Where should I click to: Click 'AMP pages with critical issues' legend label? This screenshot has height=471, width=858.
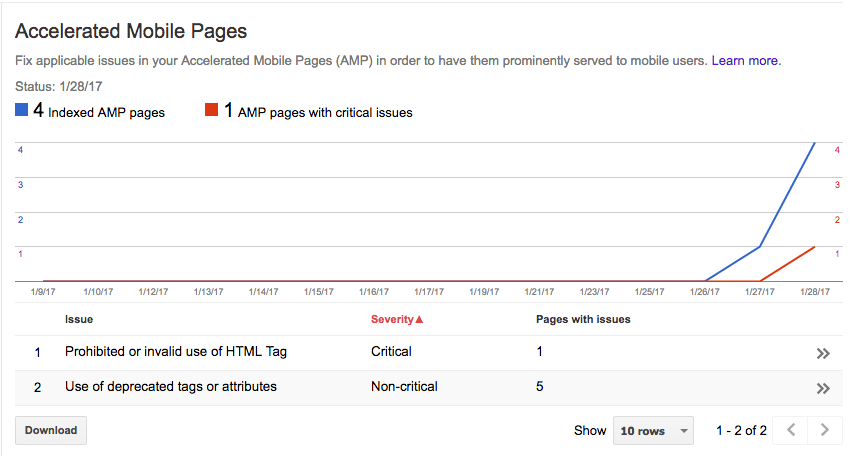[x=325, y=113]
